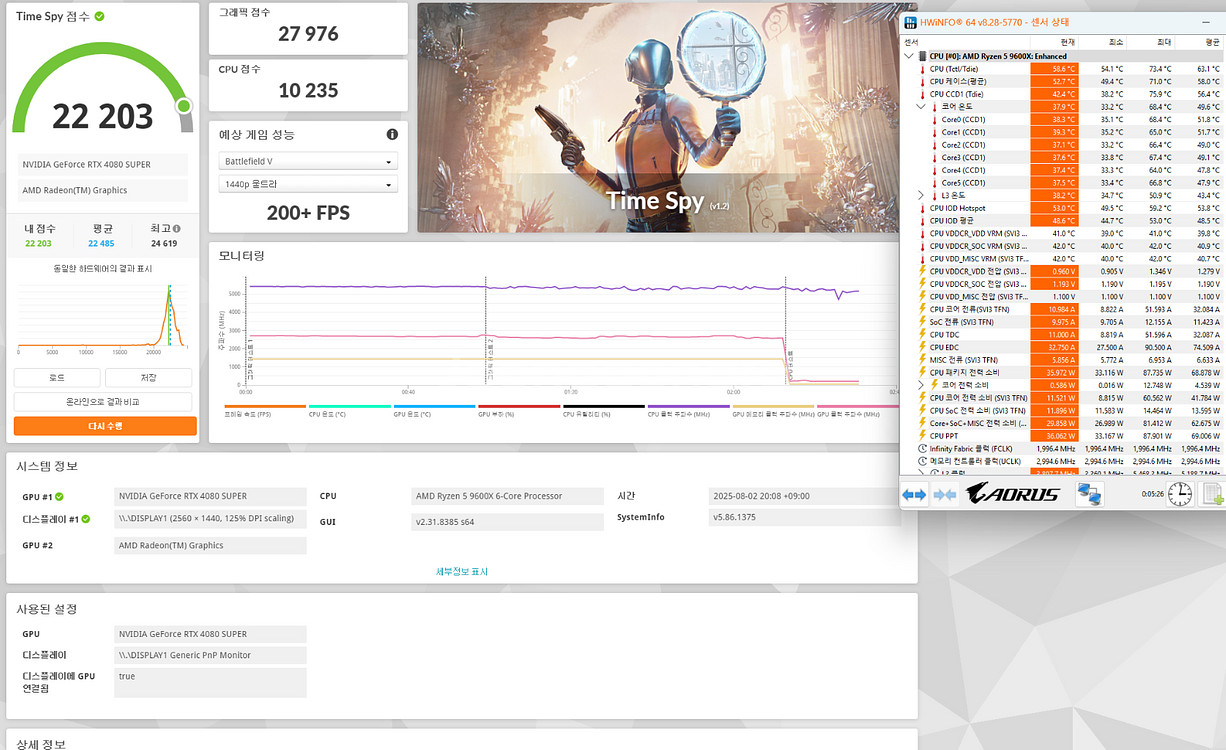Click the clock reset-timer icon in HWiNFO

(x=1180, y=494)
